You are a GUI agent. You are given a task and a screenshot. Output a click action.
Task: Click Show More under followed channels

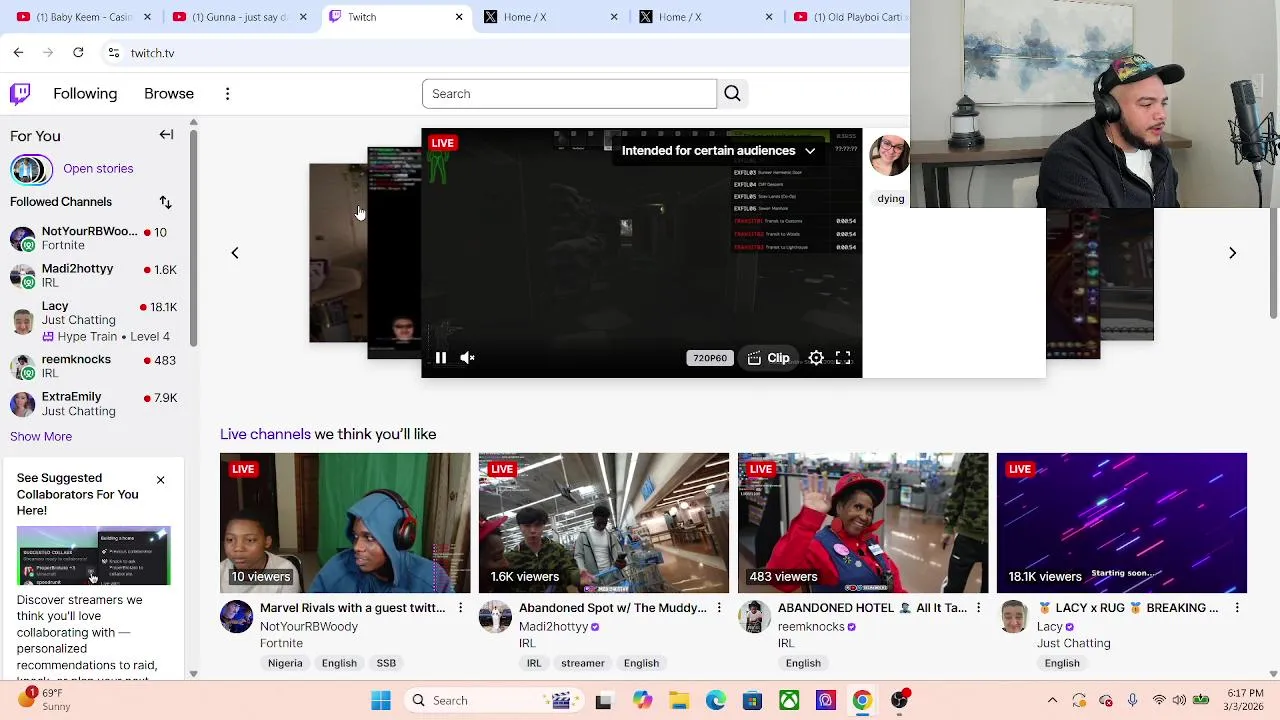tap(41, 436)
